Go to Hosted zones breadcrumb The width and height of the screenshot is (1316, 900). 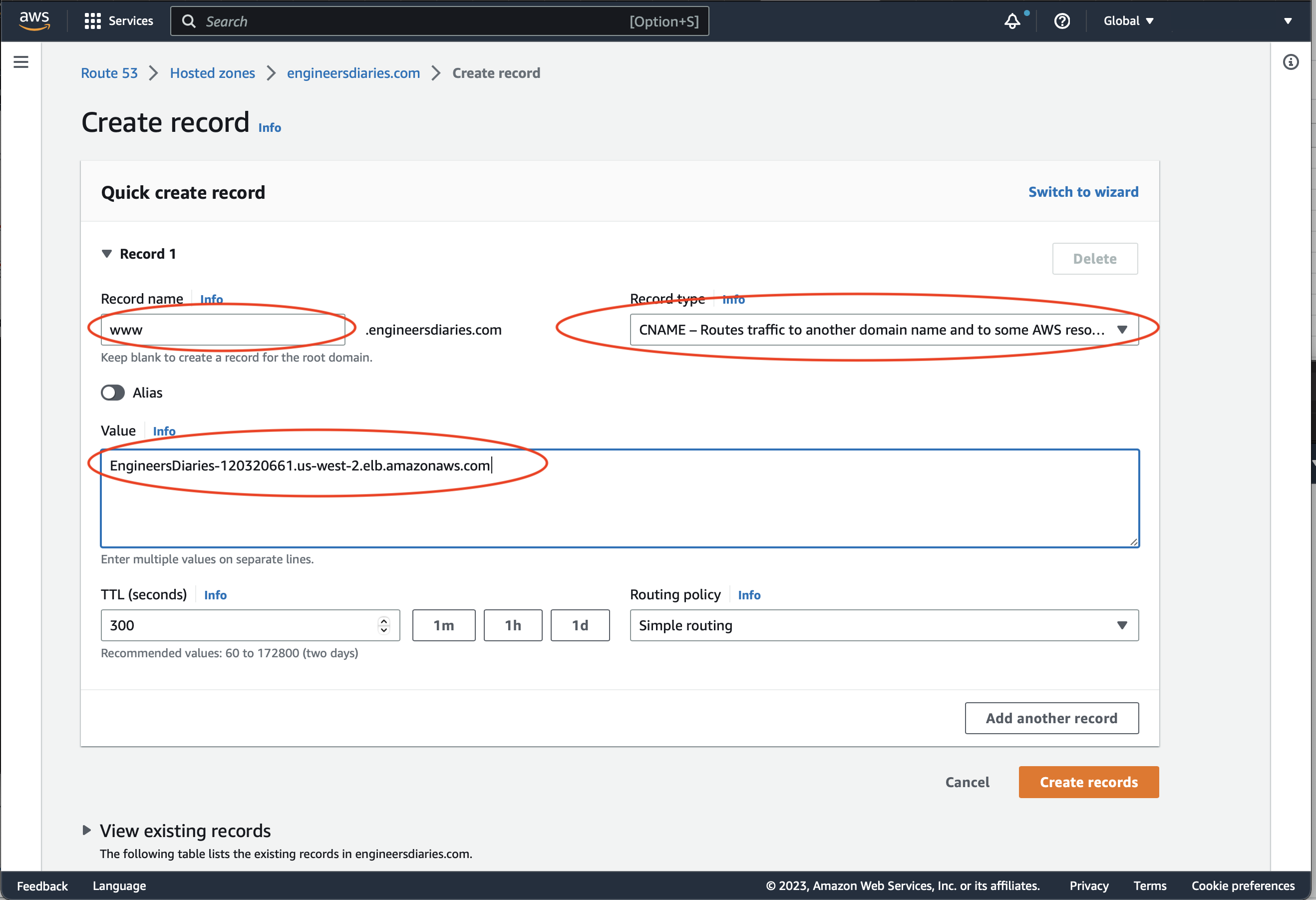coord(212,73)
